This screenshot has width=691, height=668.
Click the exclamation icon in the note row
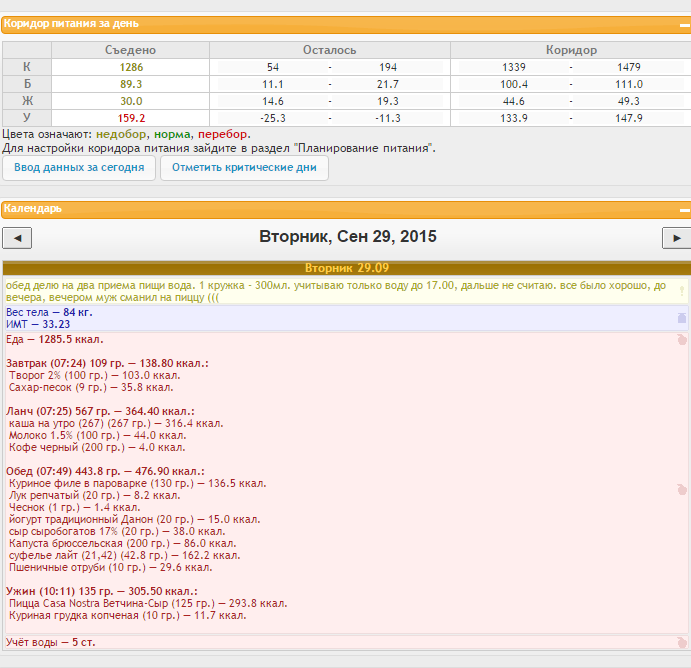pyautogui.click(x=682, y=291)
